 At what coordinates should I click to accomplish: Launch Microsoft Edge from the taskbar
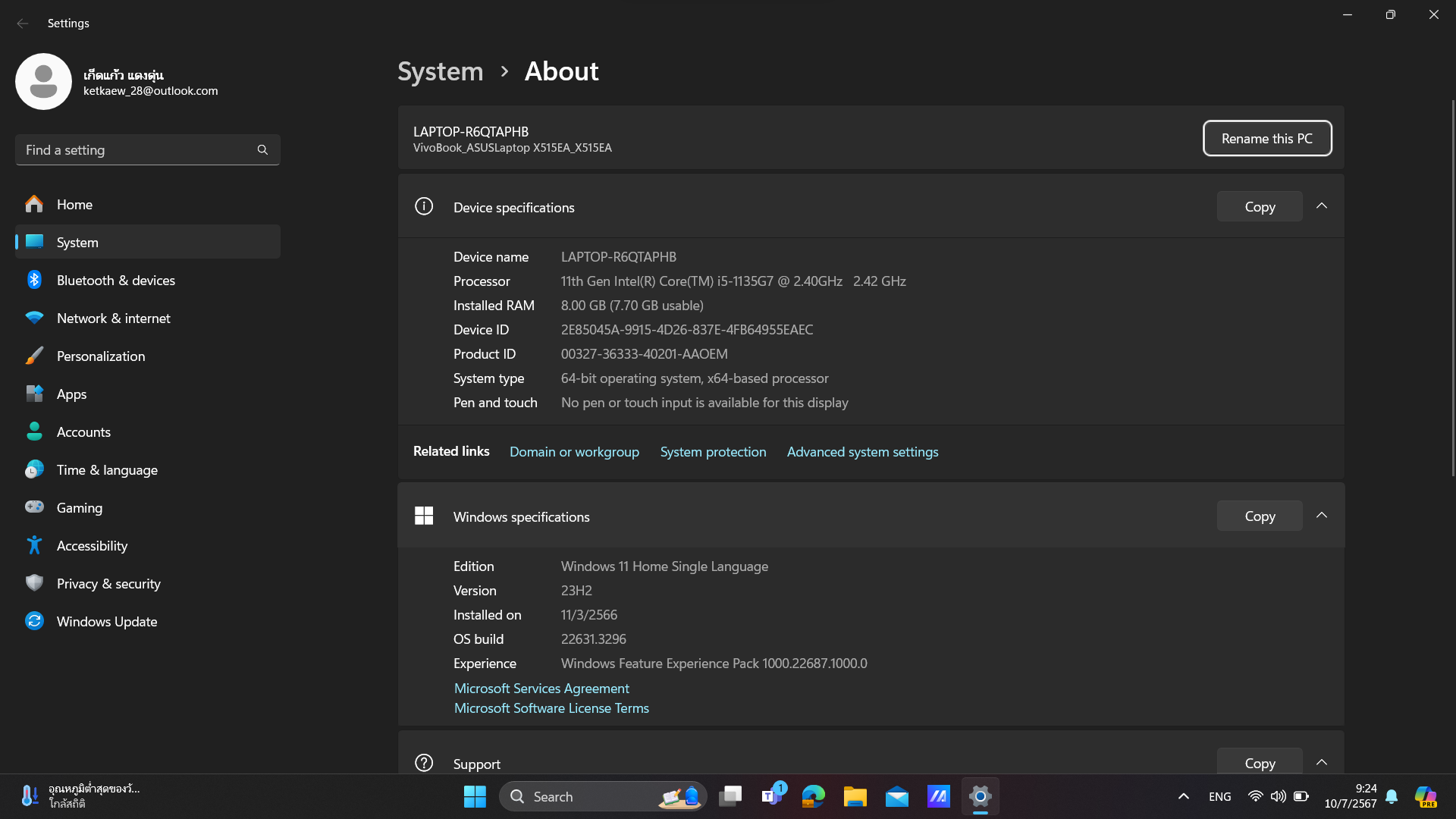pos(814,796)
